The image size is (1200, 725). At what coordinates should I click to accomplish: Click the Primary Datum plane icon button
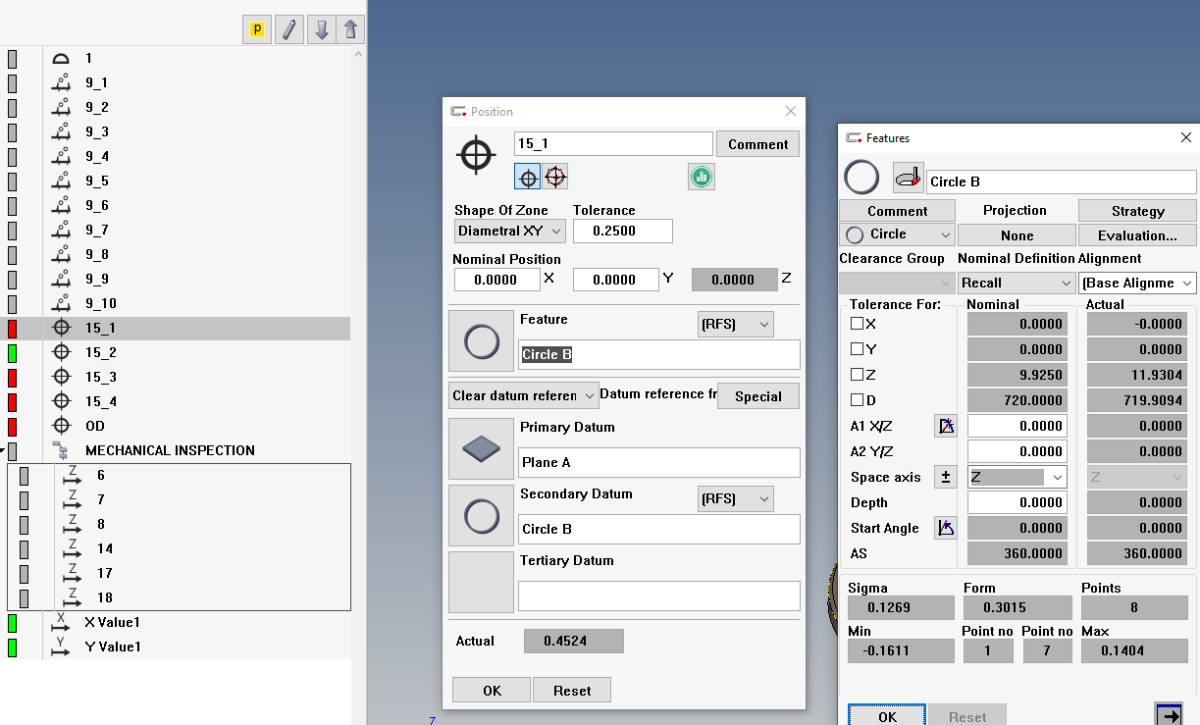[x=481, y=449]
